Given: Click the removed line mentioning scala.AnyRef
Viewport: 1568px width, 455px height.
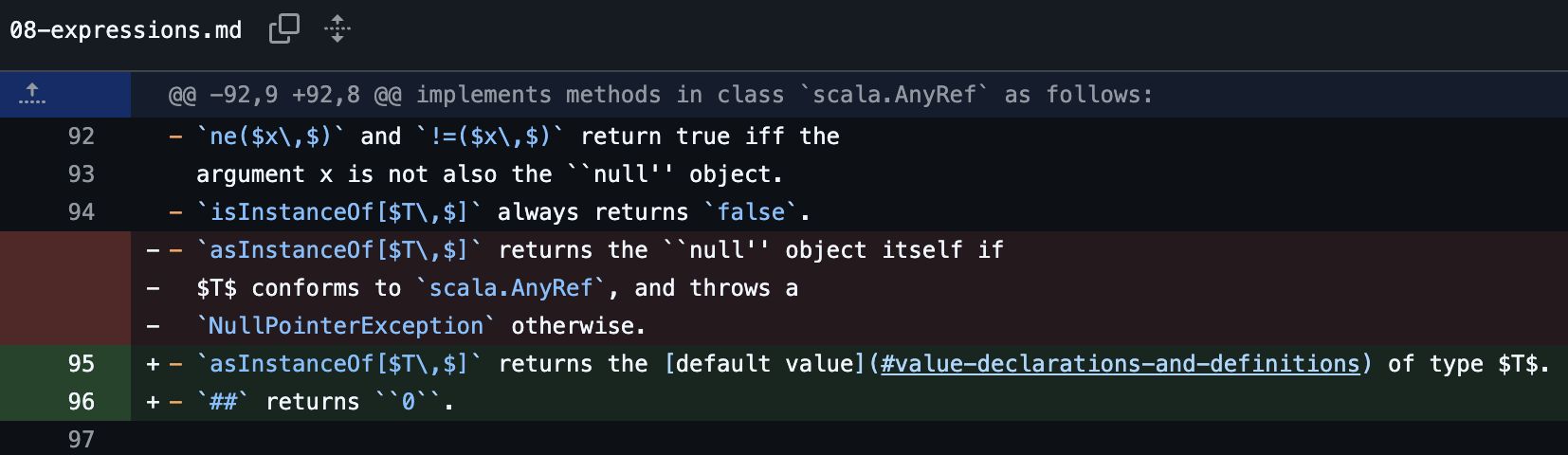Looking at the screenshot, I should coord(497,288).
